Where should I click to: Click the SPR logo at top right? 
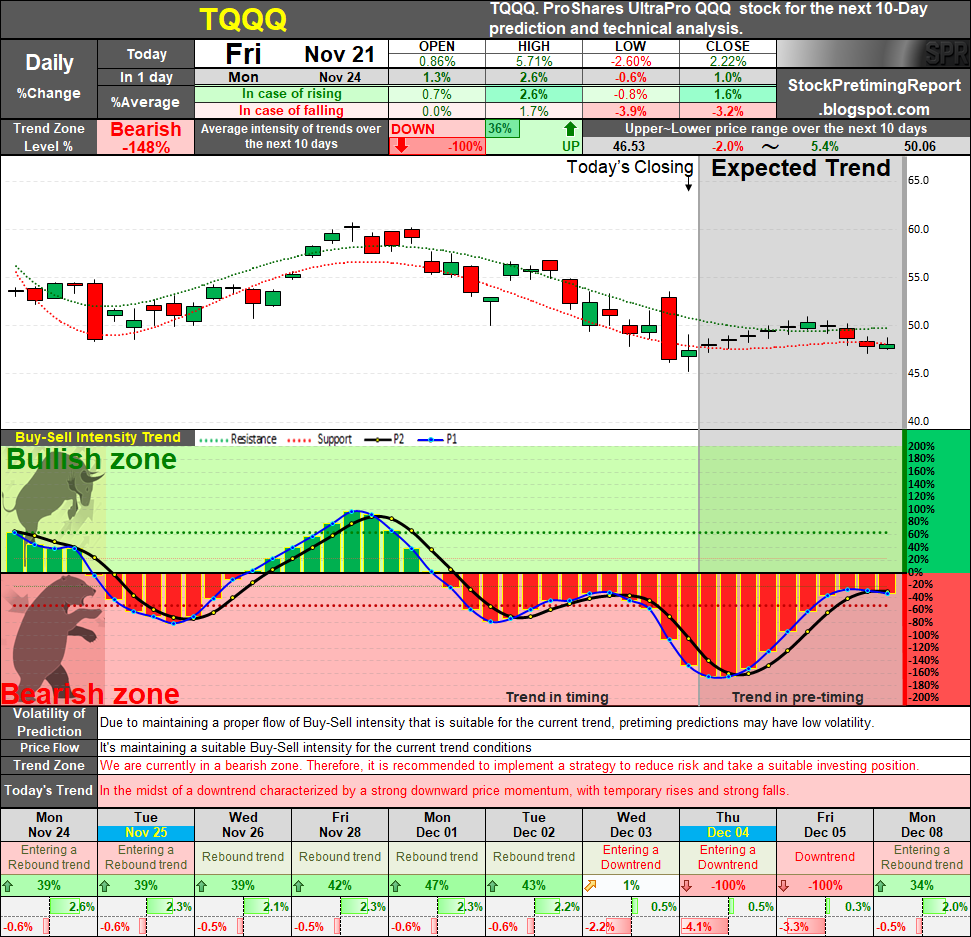tap(945, 54)
